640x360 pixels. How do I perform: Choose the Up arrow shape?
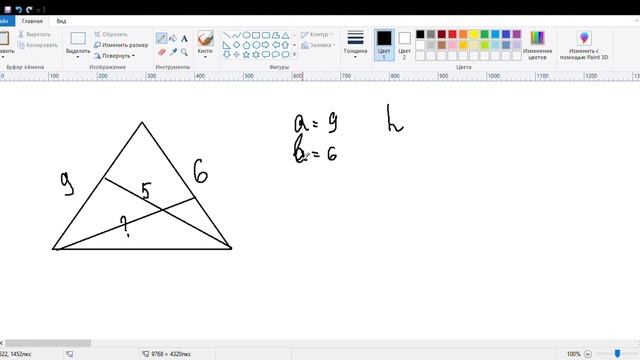pyautogui.click(x=285, y=45)
